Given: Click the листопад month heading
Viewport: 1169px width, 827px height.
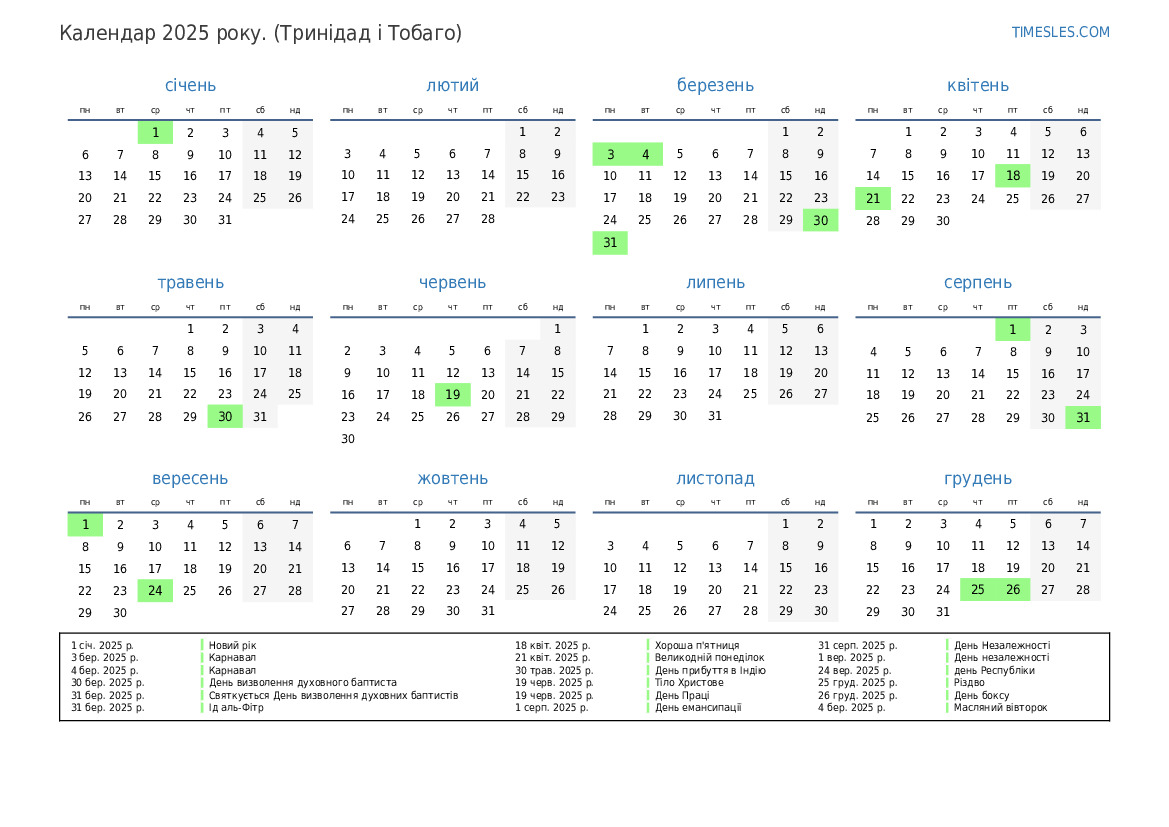Looking at the screenshot, I should pos(715,479).
